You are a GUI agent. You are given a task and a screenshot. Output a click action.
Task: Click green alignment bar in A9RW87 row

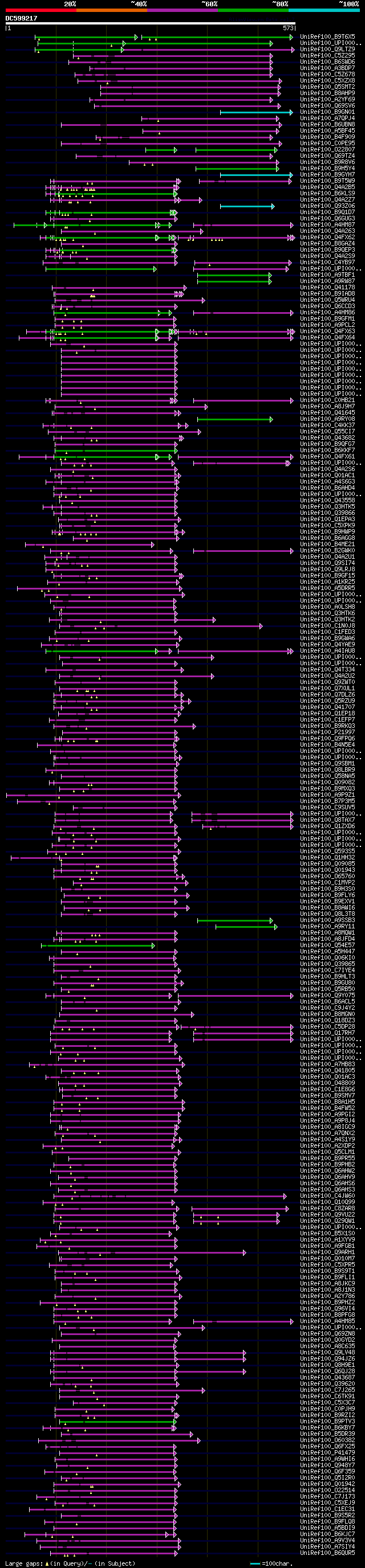pos(234,281)
